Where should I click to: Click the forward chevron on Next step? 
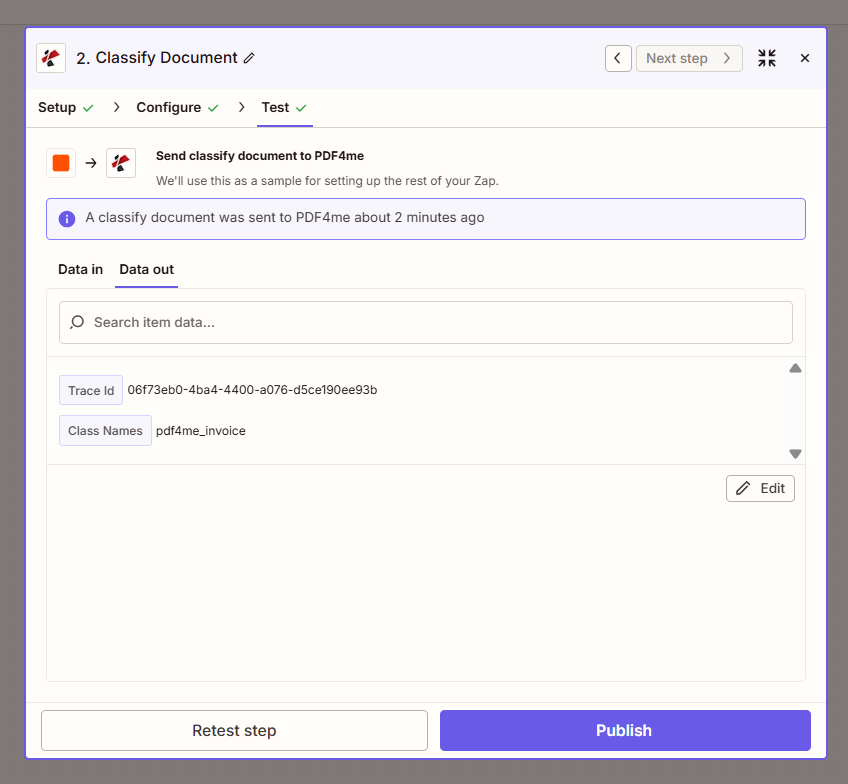(727, 58)
